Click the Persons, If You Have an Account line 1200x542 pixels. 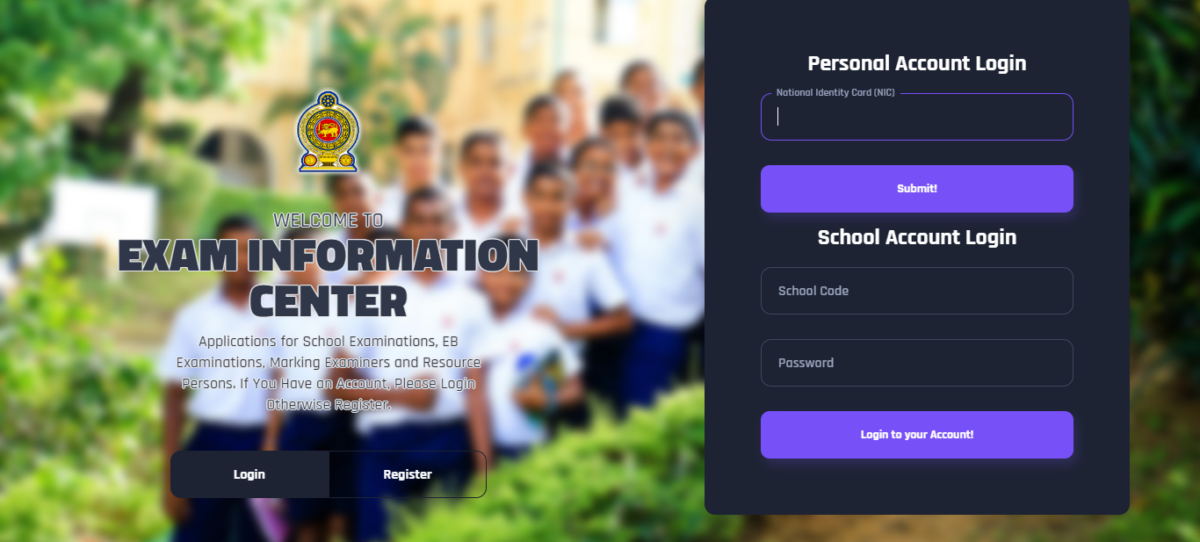[328, 383]
